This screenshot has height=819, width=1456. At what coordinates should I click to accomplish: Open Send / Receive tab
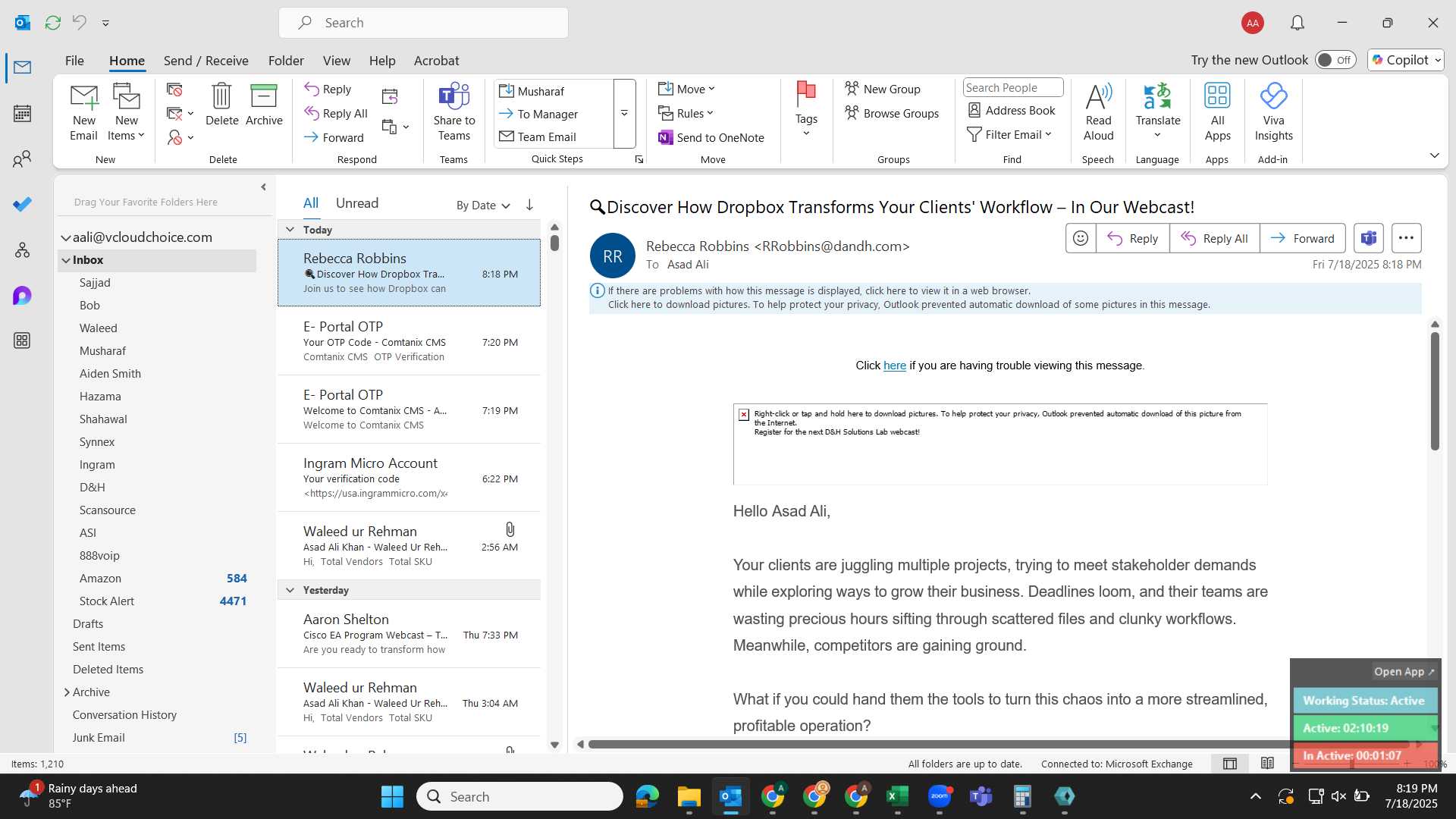(x=206, y=61)
